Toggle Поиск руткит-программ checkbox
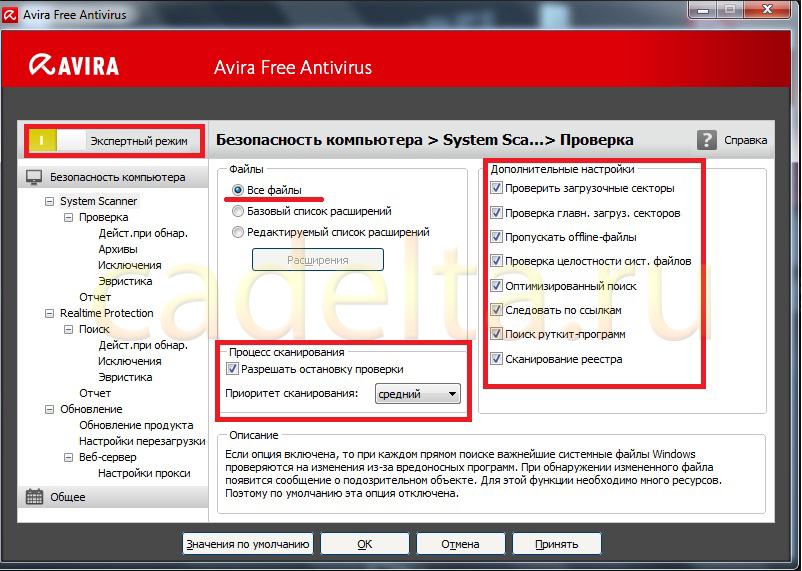The image size is (802, 571). coord(496,334)
